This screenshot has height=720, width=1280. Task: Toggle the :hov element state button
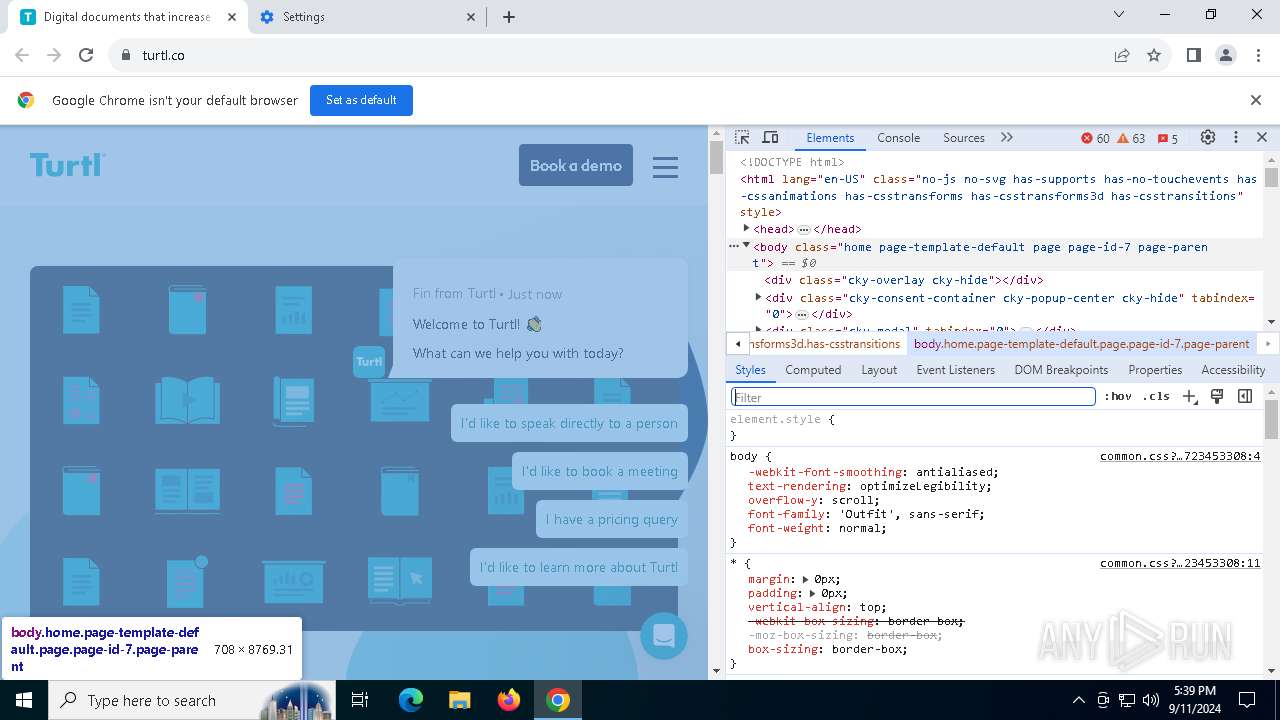1118,397
